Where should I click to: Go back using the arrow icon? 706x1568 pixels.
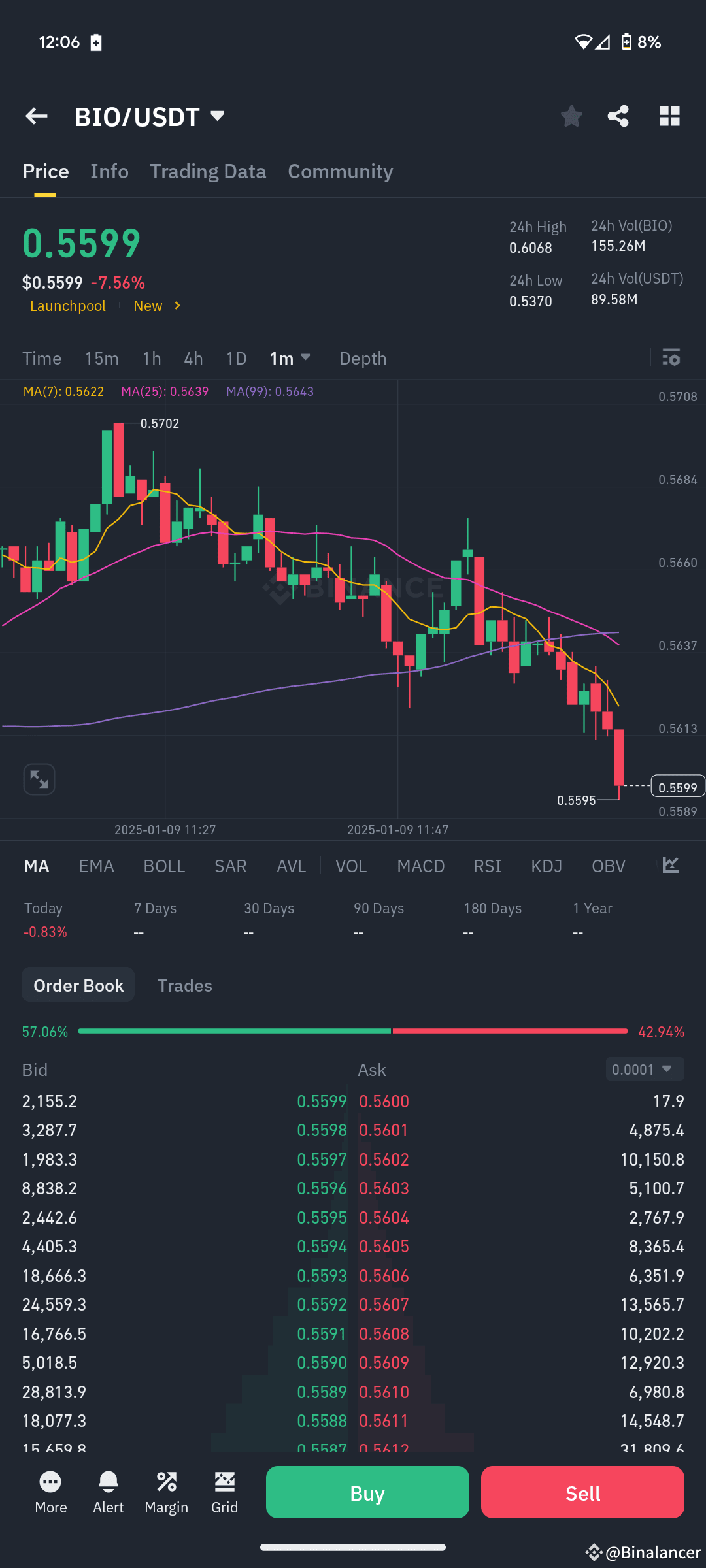(x=37, y=116)
